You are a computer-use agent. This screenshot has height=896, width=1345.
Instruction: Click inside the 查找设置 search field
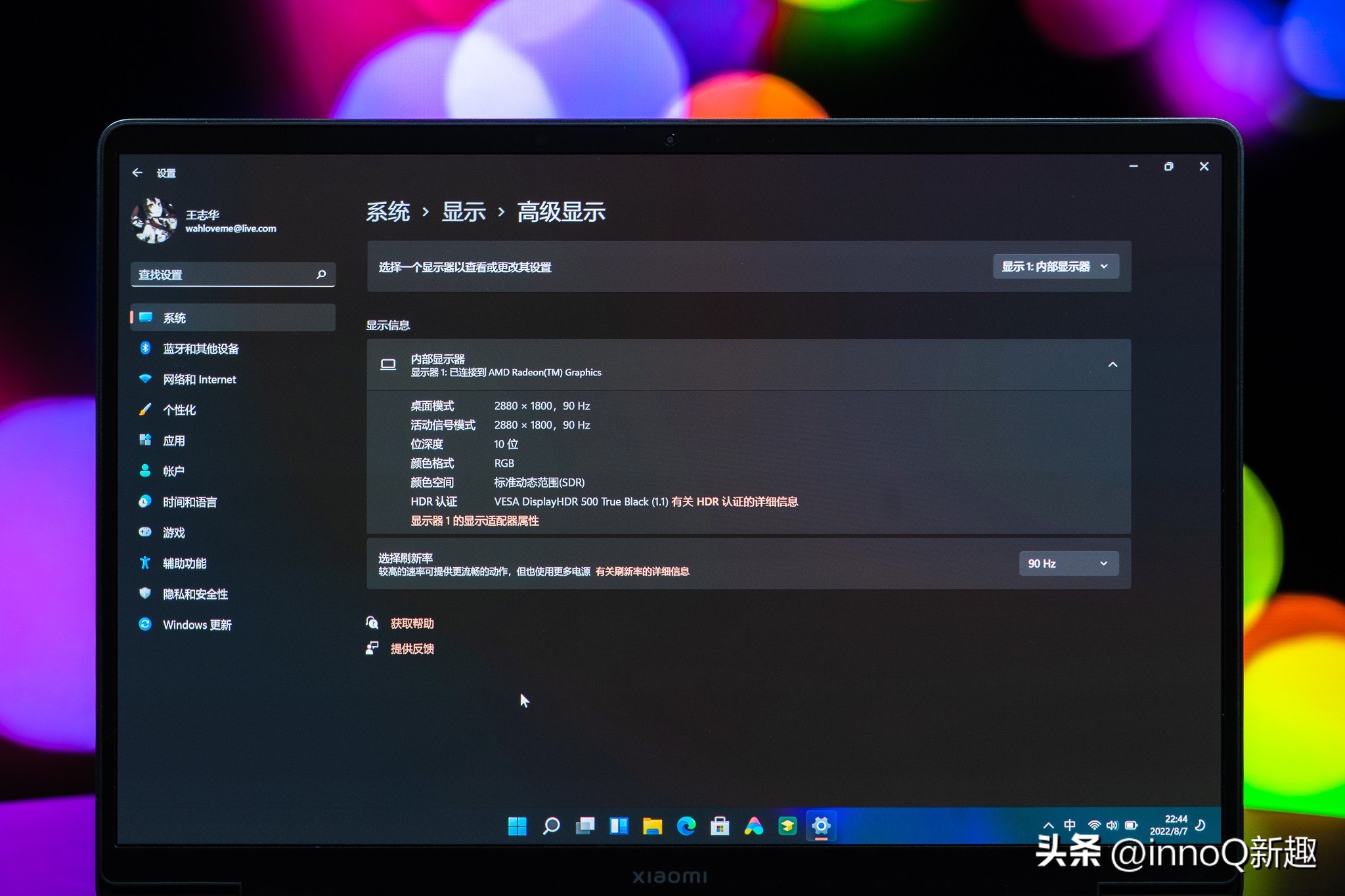tap(223, 274)
